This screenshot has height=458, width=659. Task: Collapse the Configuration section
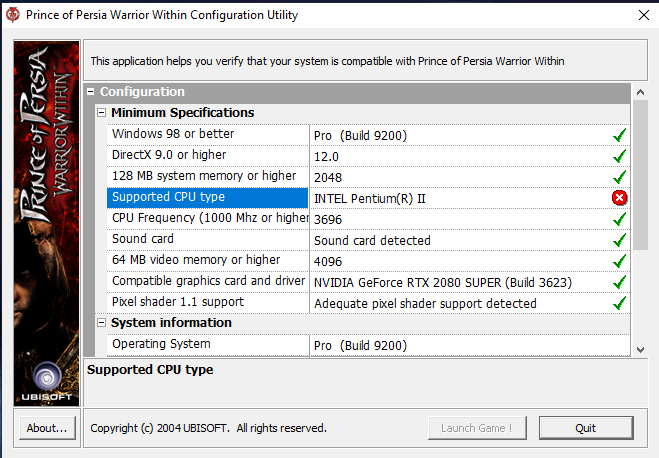pyautogui.click(x=91, y=92)
